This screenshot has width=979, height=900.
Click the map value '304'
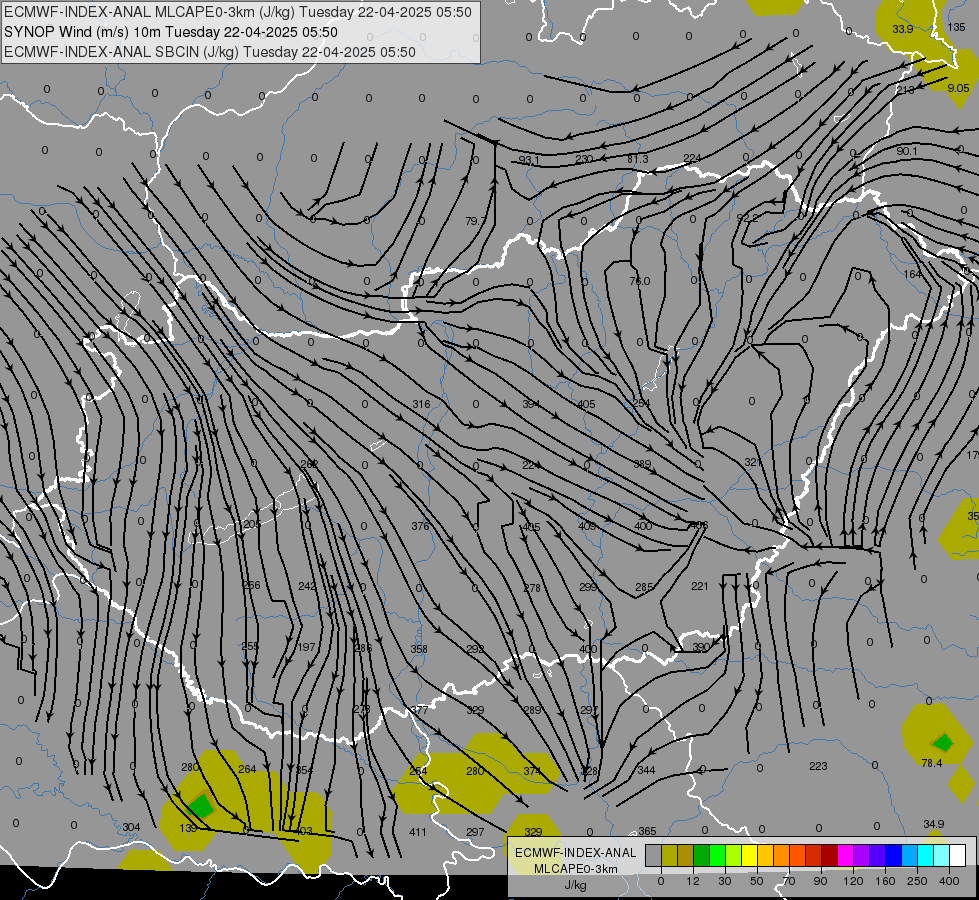point(131,827)
